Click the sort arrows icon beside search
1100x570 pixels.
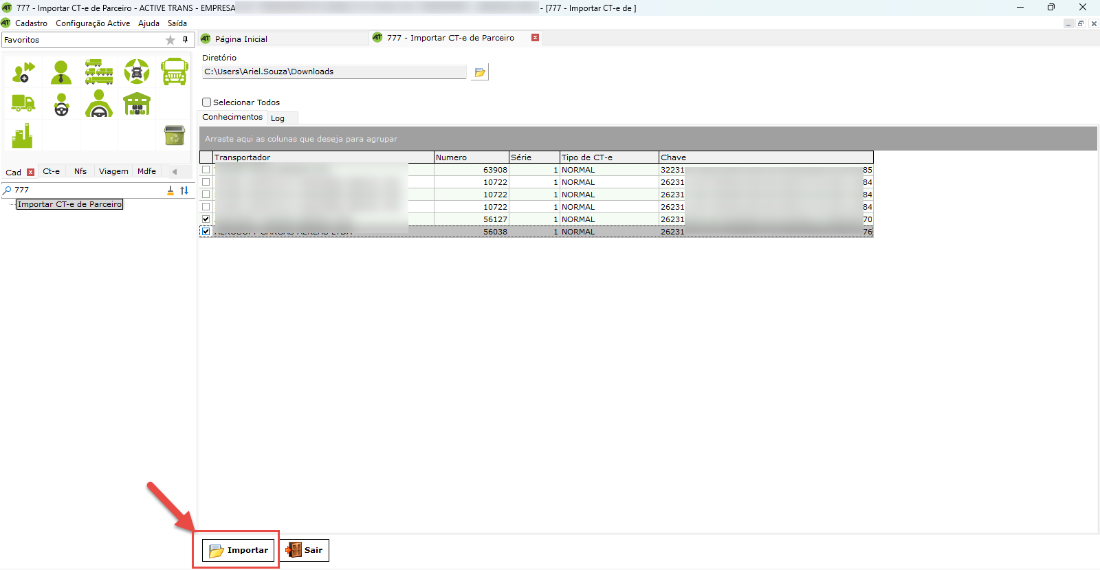pyautogui.click(x=185, y=190)
